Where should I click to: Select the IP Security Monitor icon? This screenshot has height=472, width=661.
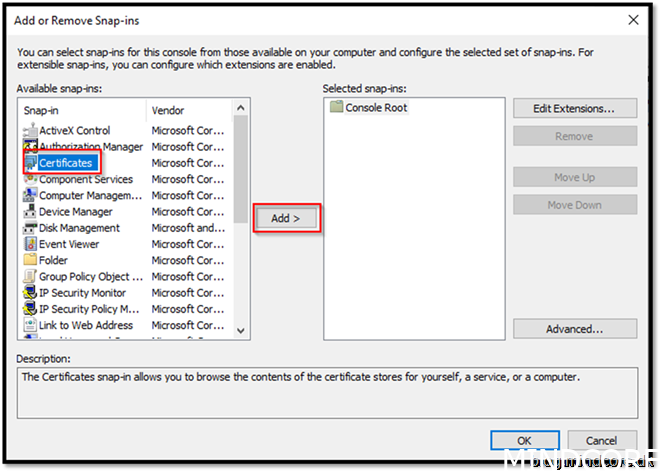coord(30,293)
